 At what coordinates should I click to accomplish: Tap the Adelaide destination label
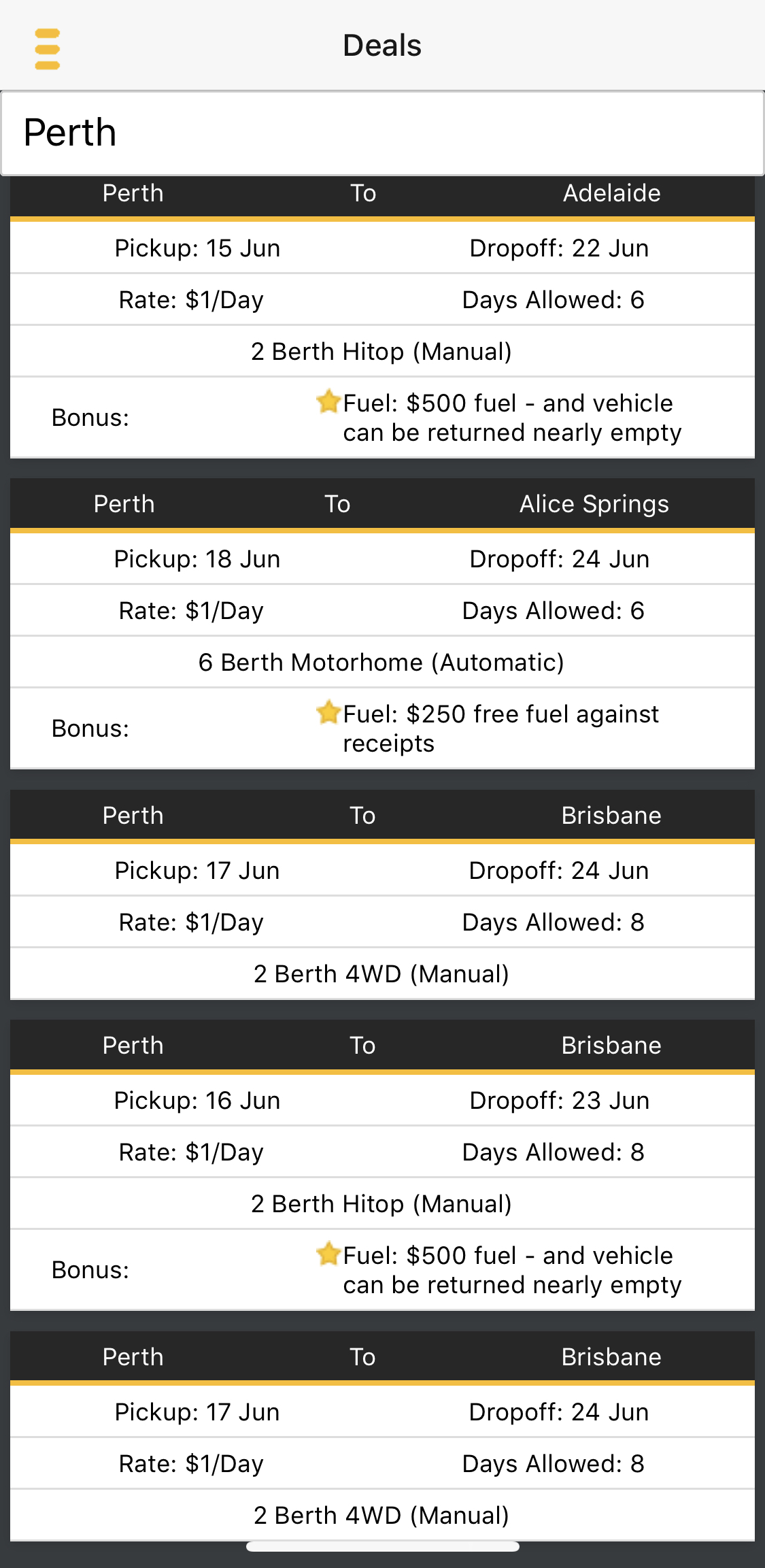[611, 194]
